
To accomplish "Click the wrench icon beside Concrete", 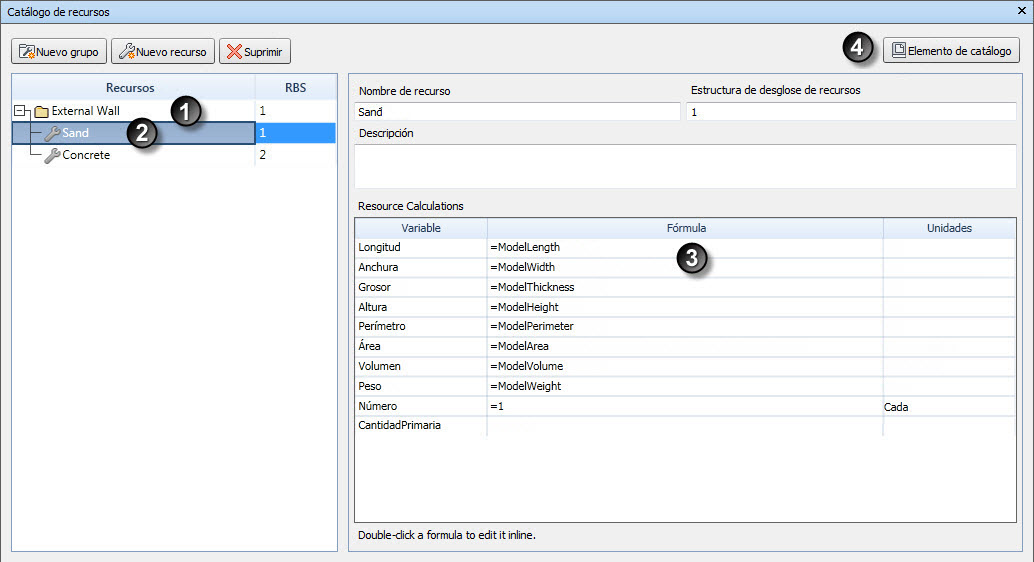I will pyautogui.click(x=52, y=156).
